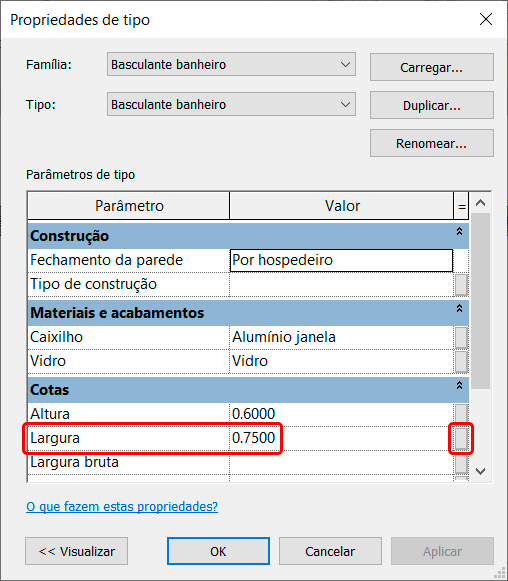This screenshot has width=508, height=581.
Task: Collapse the Materiais e acabamentos group
Action: coord(459,308)
